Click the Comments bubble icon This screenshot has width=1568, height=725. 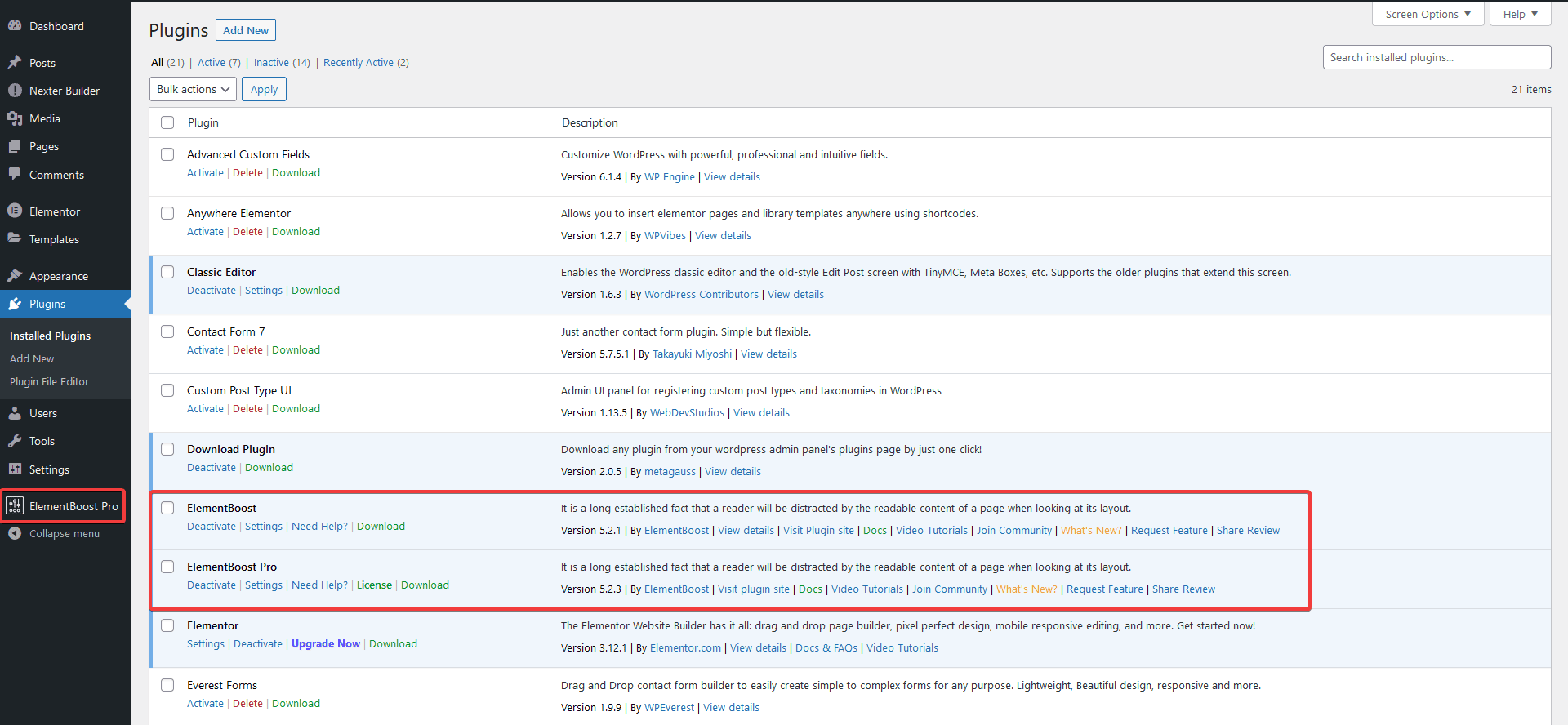15,175
